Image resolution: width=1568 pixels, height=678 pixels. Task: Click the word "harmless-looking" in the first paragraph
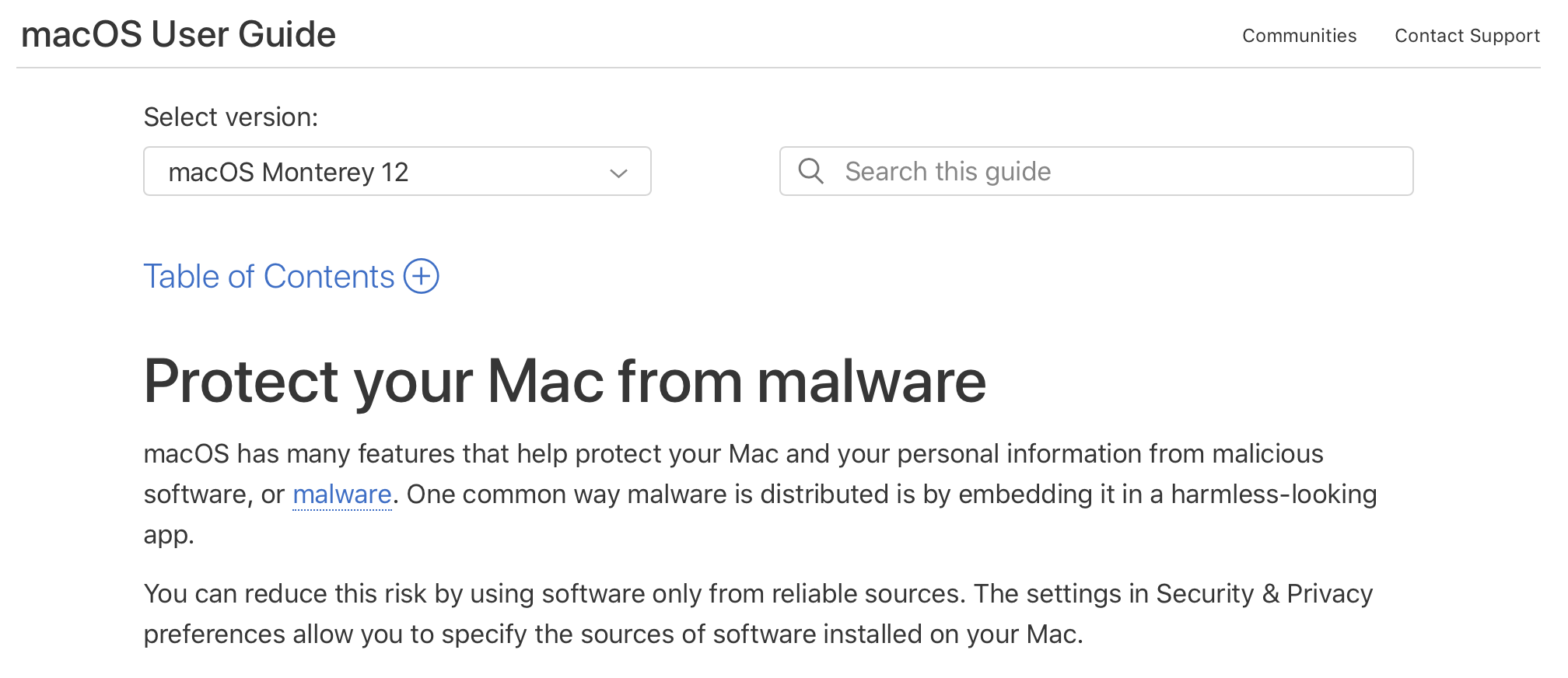tap(1273, 495)
